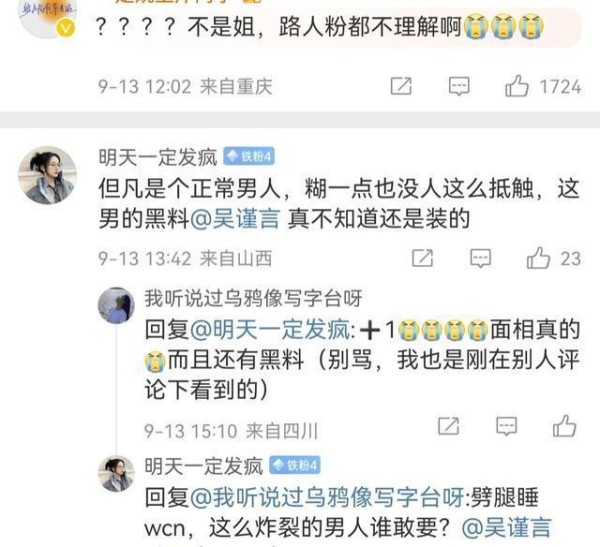Share the comment posted from 重庆

(x=401, y=86)
